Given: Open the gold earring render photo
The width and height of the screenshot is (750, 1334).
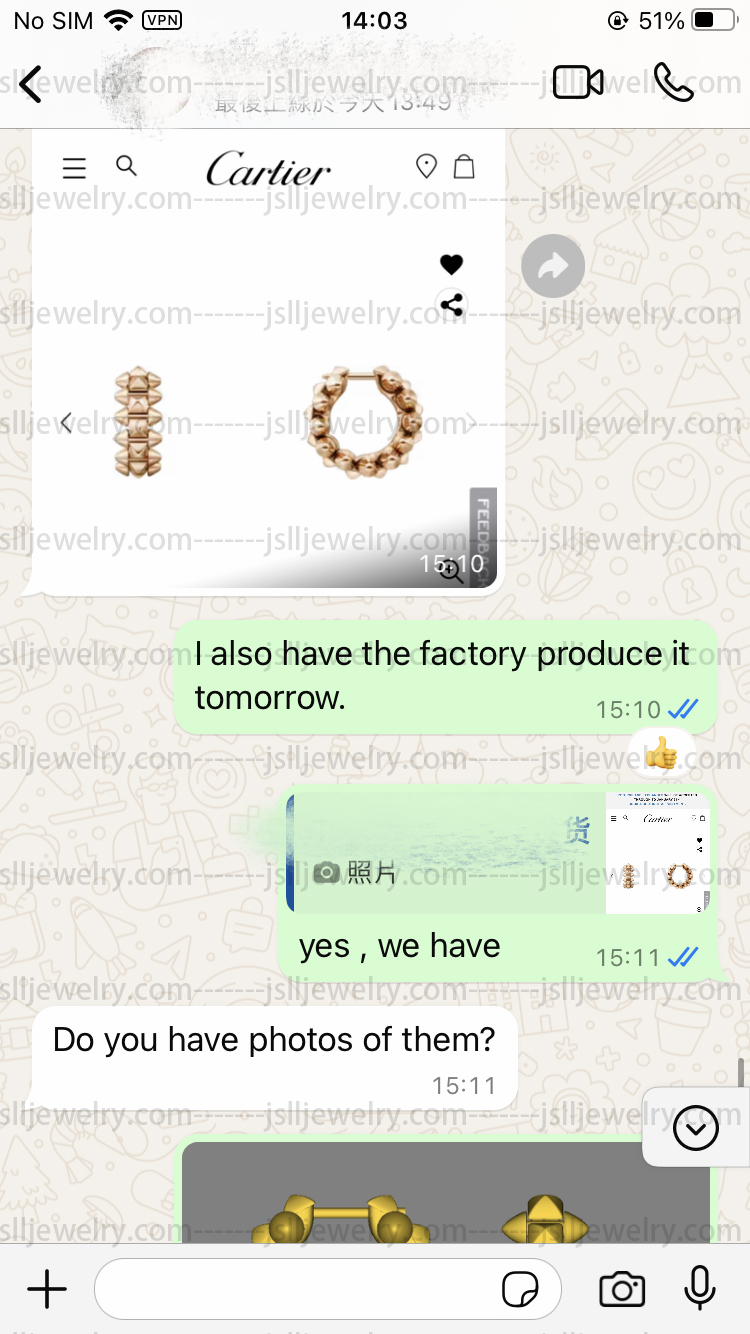Looking at the screenshot, I should click(445, 1192).
